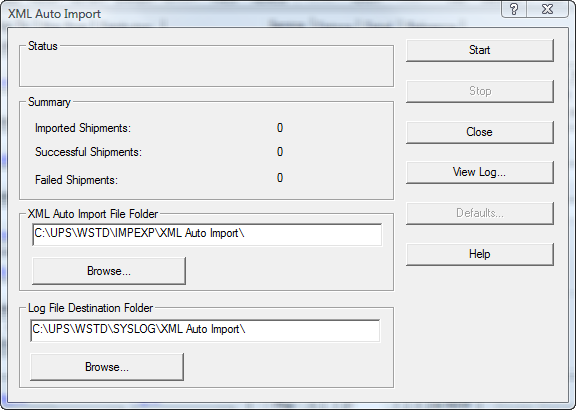The width and height of the screenshot is (576, 410).
Task: Select the Failed Shipments label
Action: click(76, 180)
